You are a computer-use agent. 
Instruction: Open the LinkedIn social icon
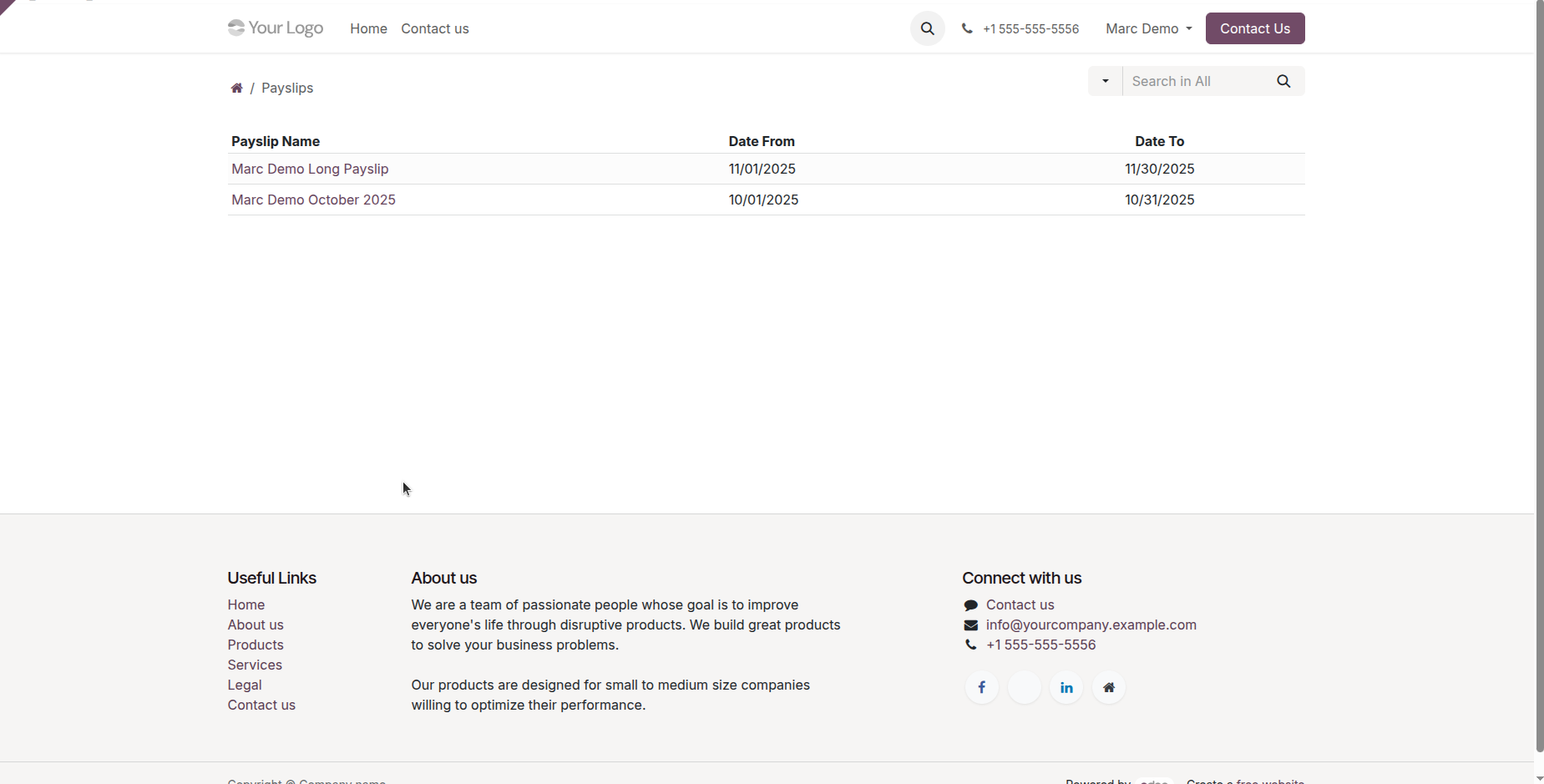point(1066,688)
